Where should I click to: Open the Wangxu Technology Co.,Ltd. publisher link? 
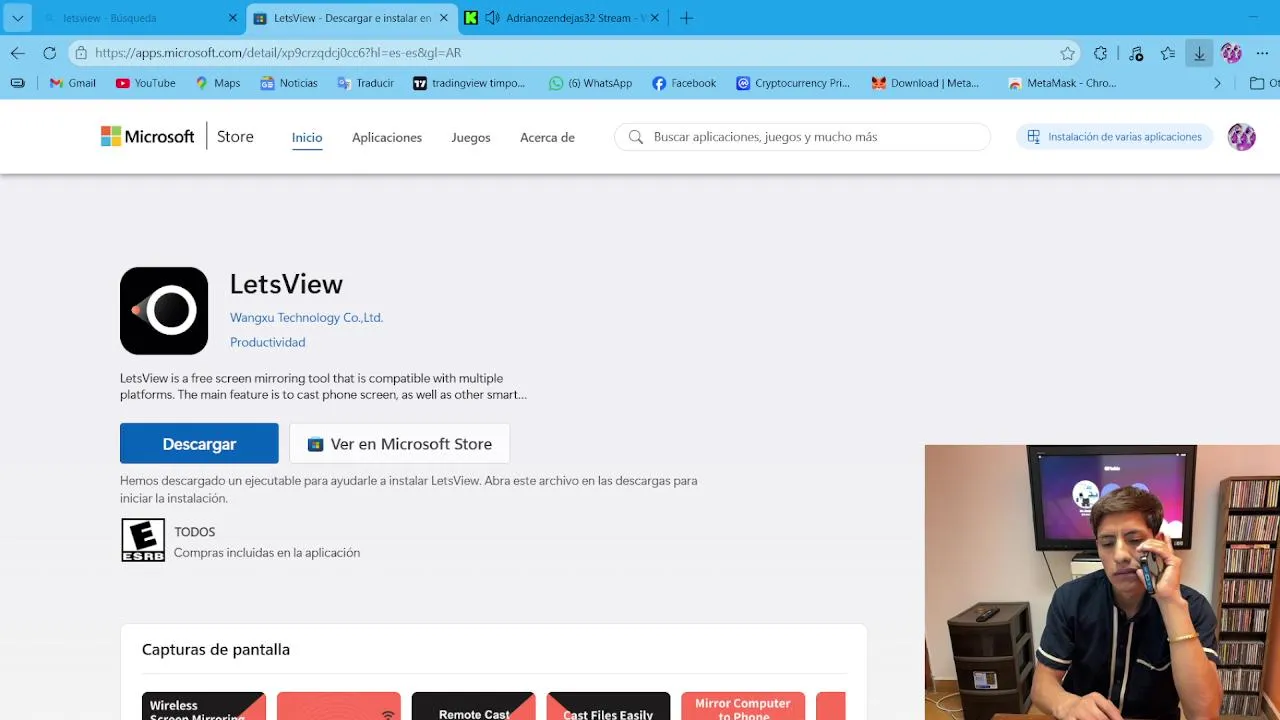[306, 317]
